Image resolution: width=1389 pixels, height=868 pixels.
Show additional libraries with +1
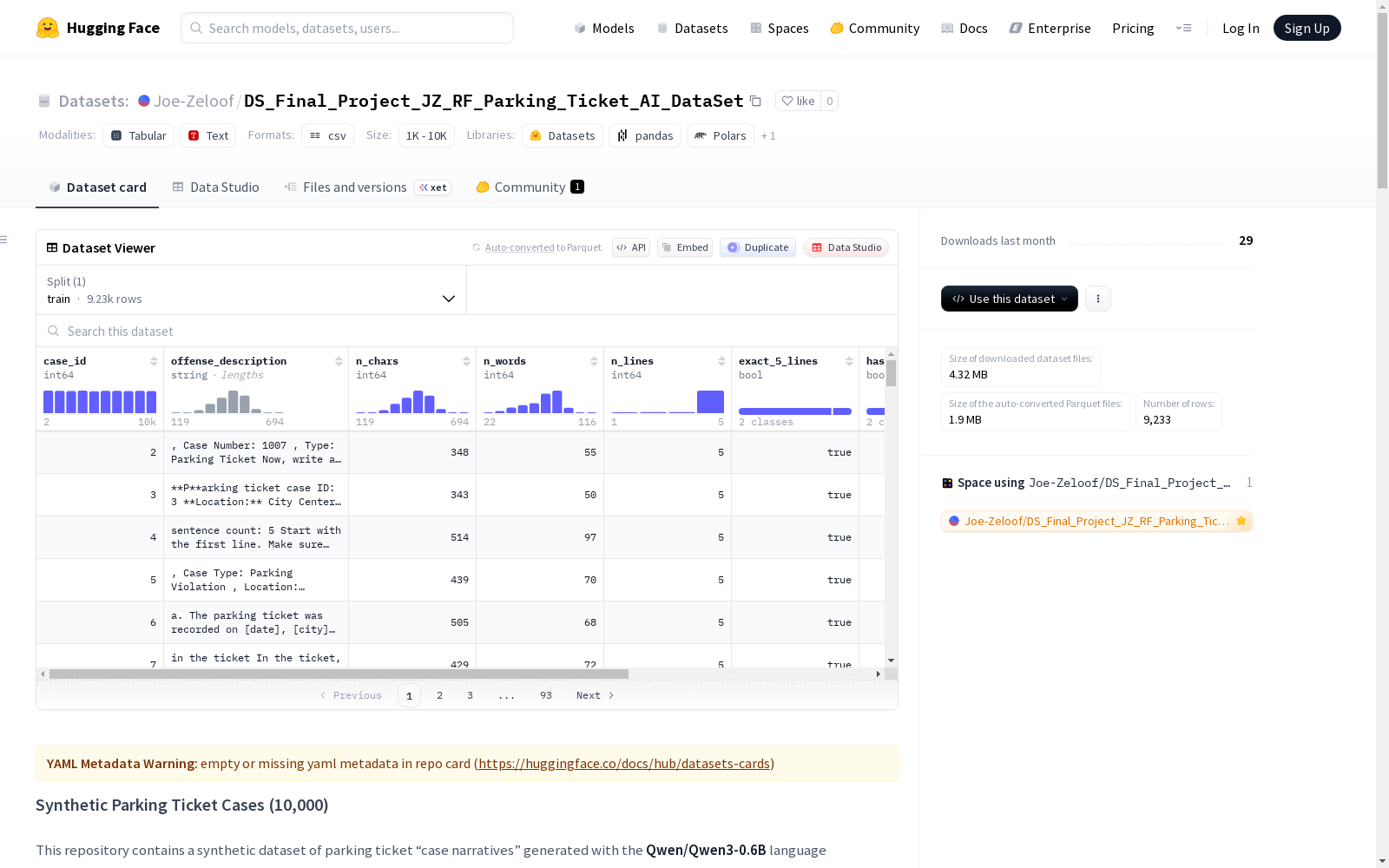[x=768, y=135]
